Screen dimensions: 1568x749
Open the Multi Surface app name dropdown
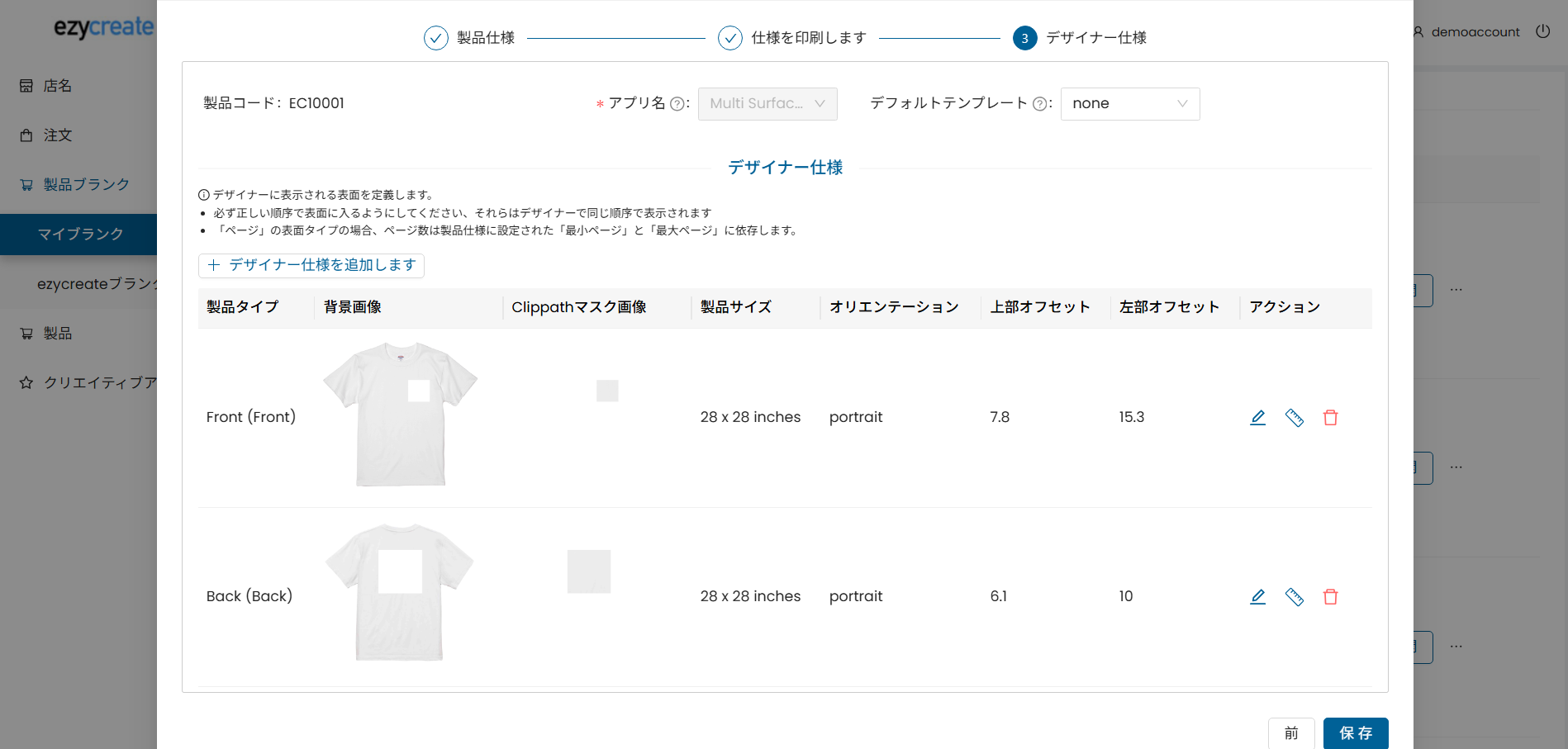(x=767, y=104)
